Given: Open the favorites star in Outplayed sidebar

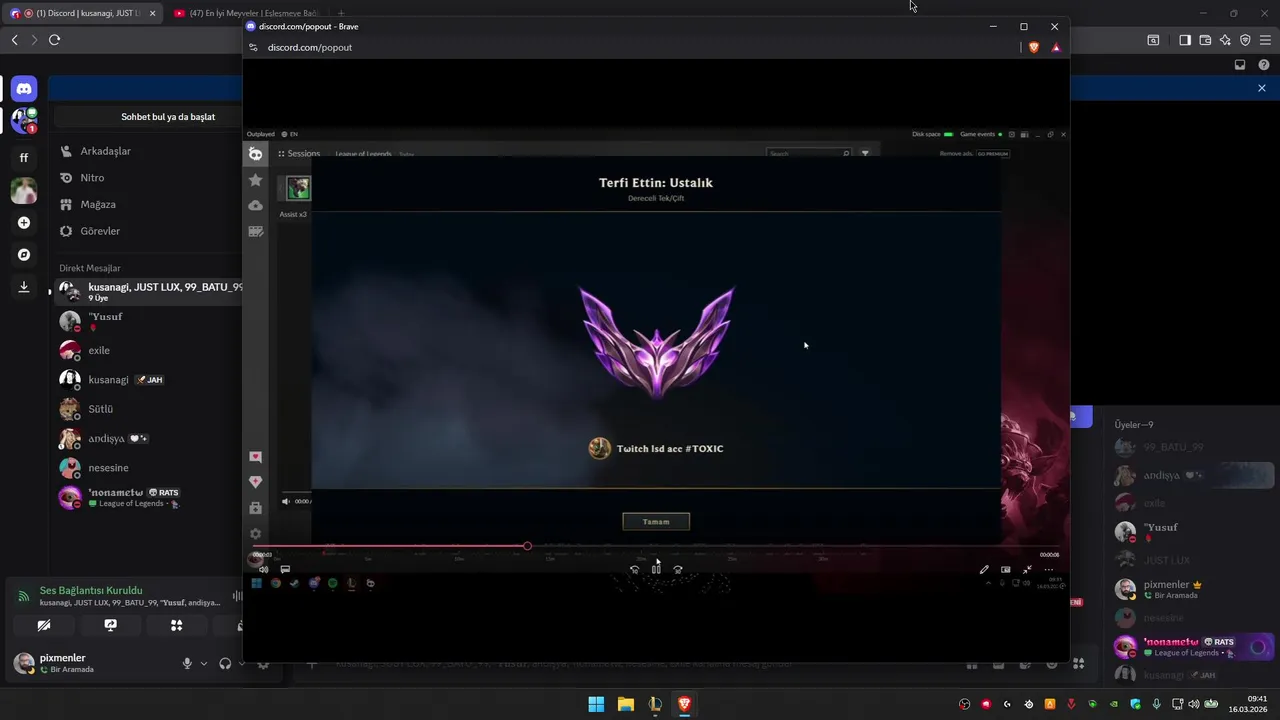Looking at the screenshot, I should tap(256, 180).
